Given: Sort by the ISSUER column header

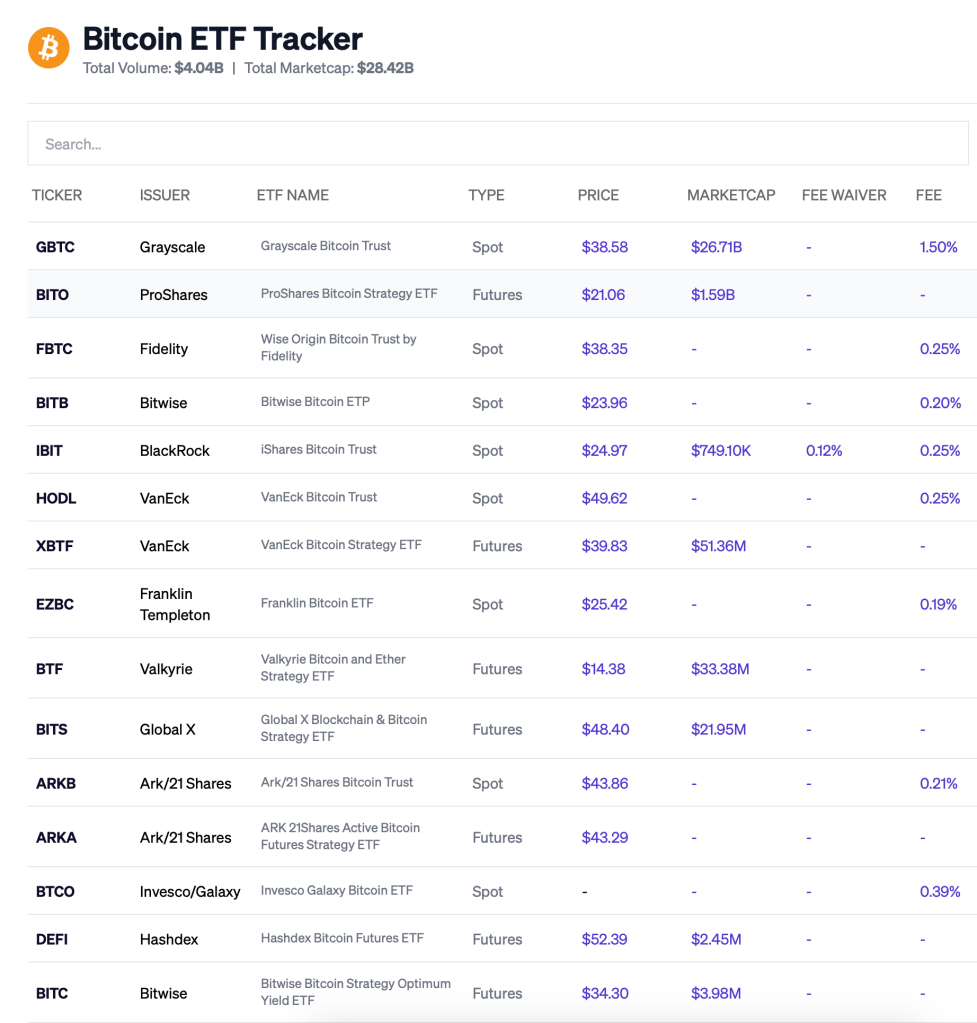Looking at the screenshot, I should pyautogui.click(x=165, y=195).
